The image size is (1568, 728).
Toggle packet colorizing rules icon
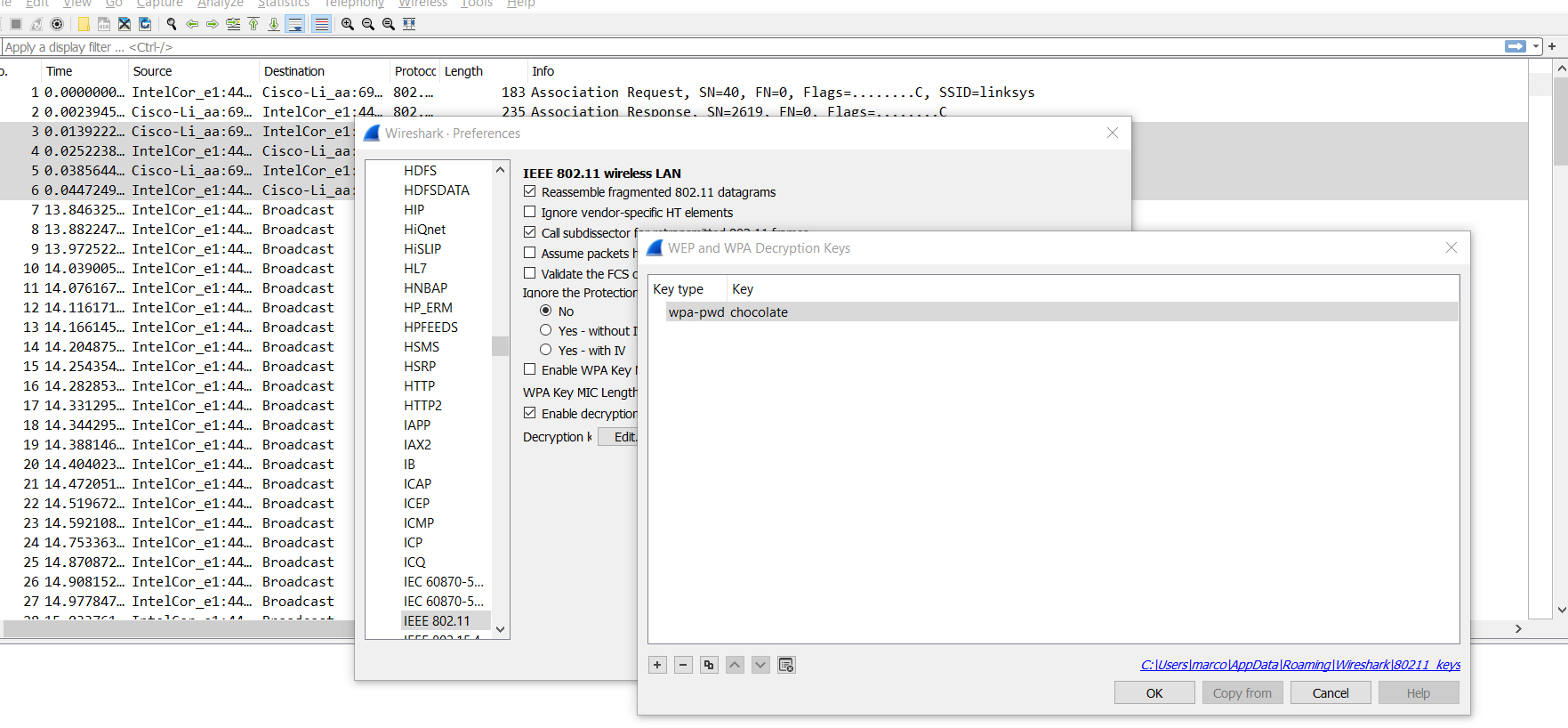click(321, 24)
